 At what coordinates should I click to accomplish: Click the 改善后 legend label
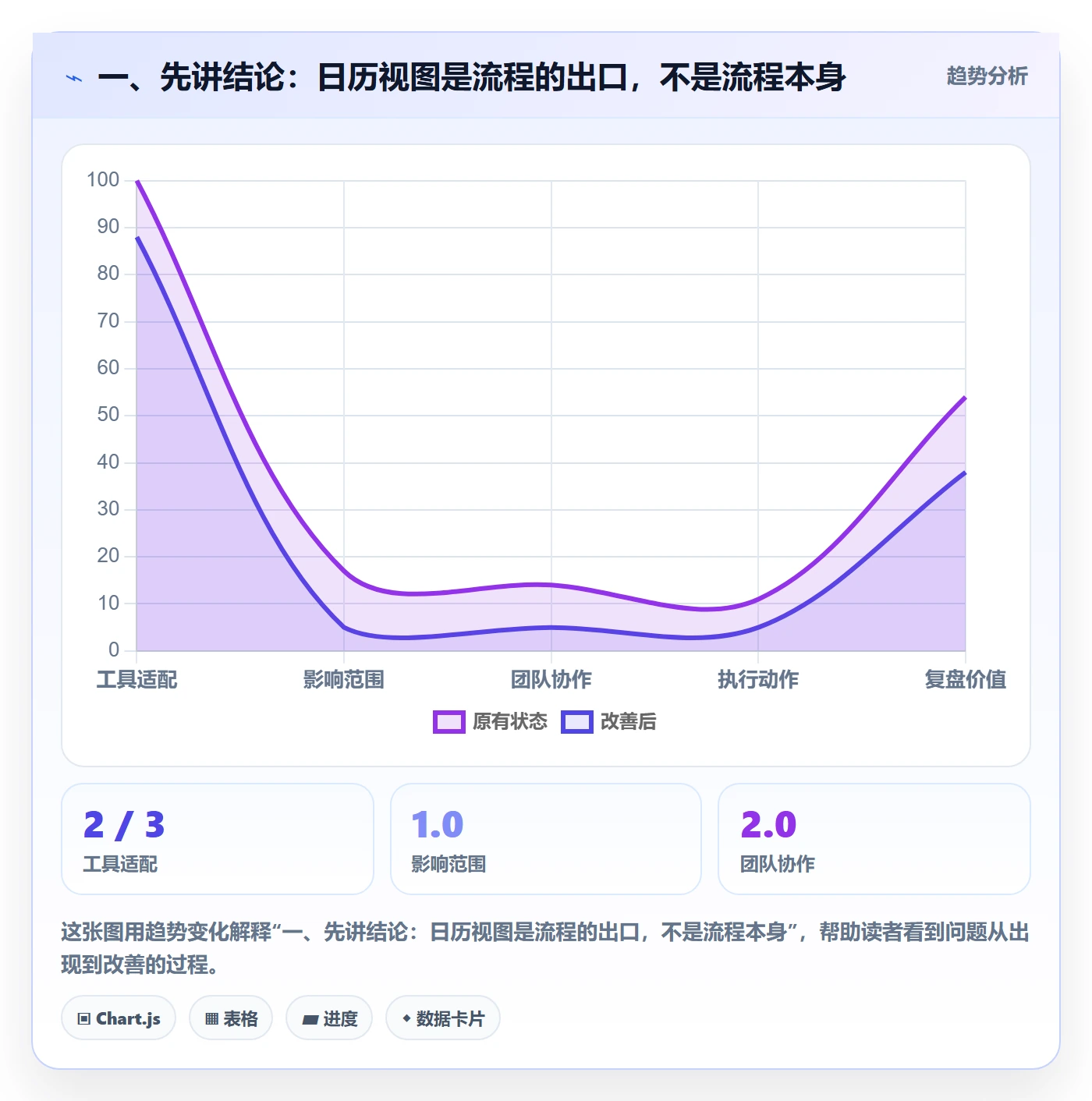point(628,722)
